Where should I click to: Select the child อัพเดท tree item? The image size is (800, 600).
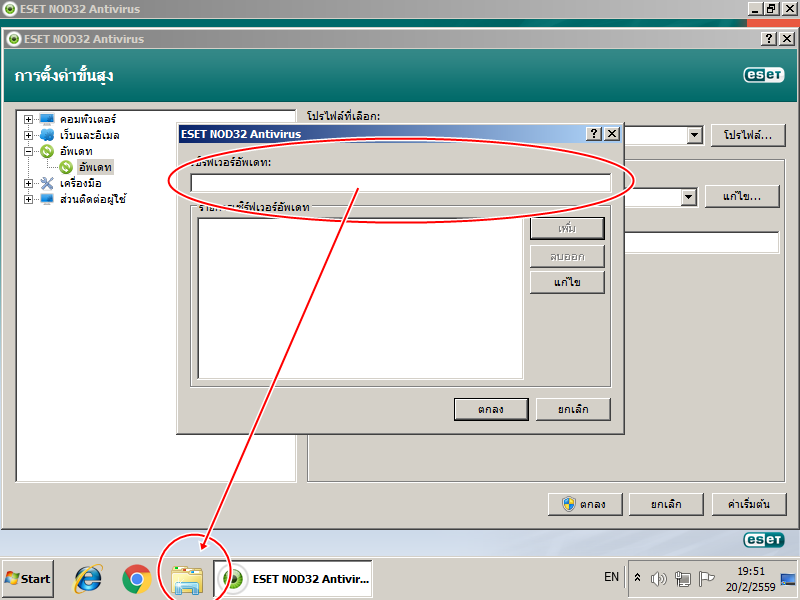[x=95, y=167]
